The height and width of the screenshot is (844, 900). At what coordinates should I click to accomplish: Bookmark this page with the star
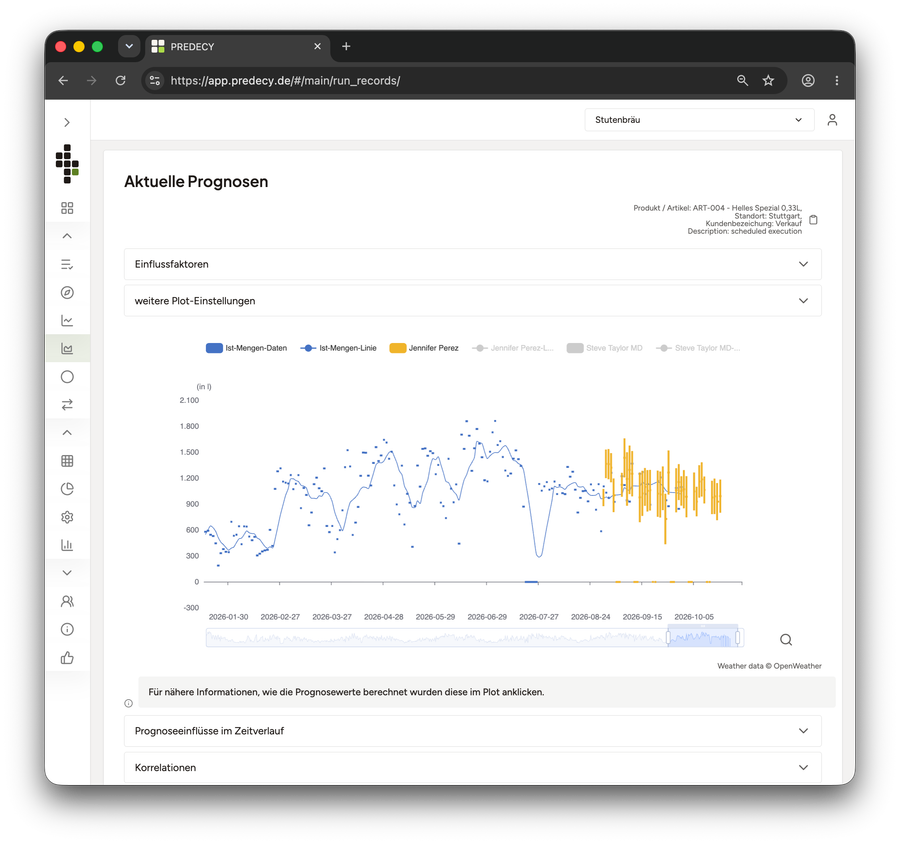[x=769, y=80]
